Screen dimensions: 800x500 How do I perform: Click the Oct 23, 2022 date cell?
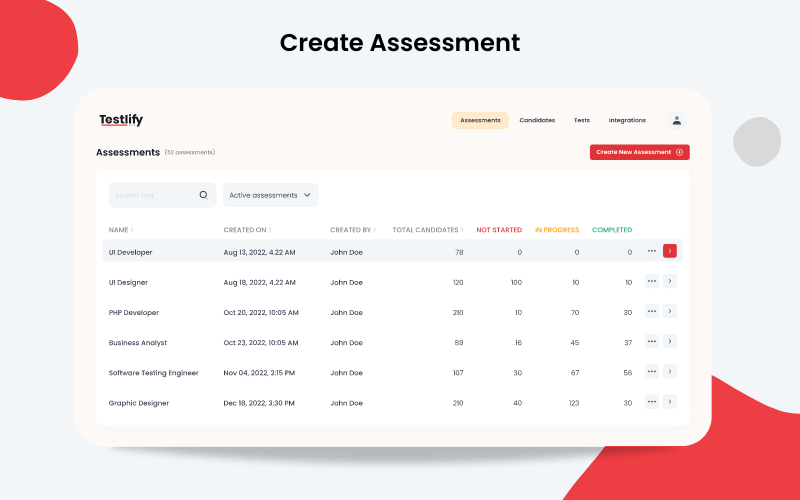(261, 342)
